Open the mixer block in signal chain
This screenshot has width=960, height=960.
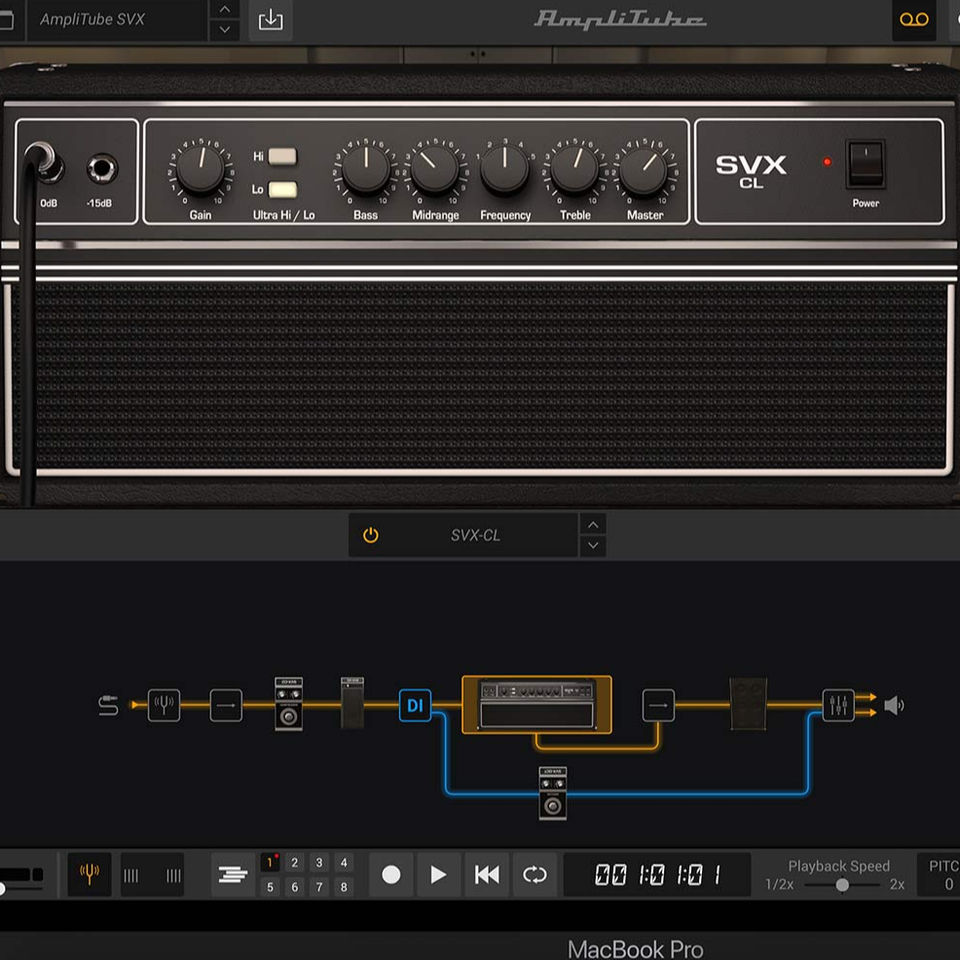[x=838, y=705]
